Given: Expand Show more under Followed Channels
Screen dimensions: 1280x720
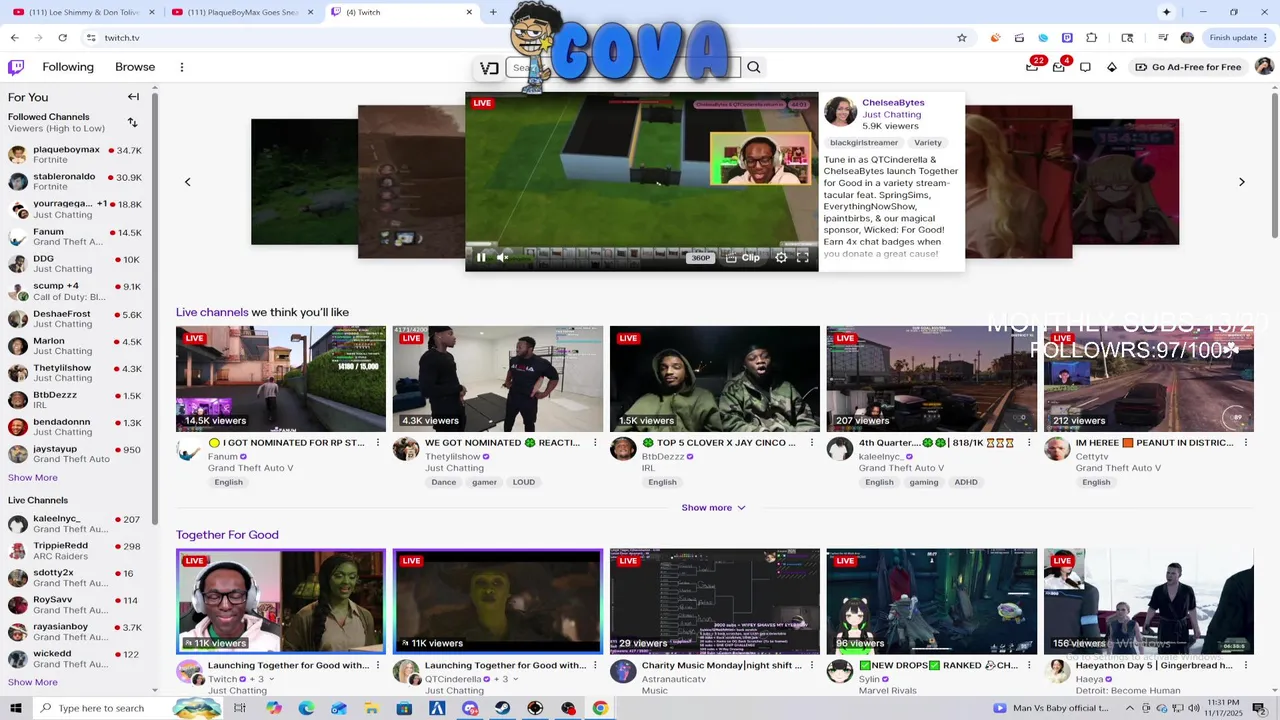Looking at the screenshot, I should tap(33, 477).
